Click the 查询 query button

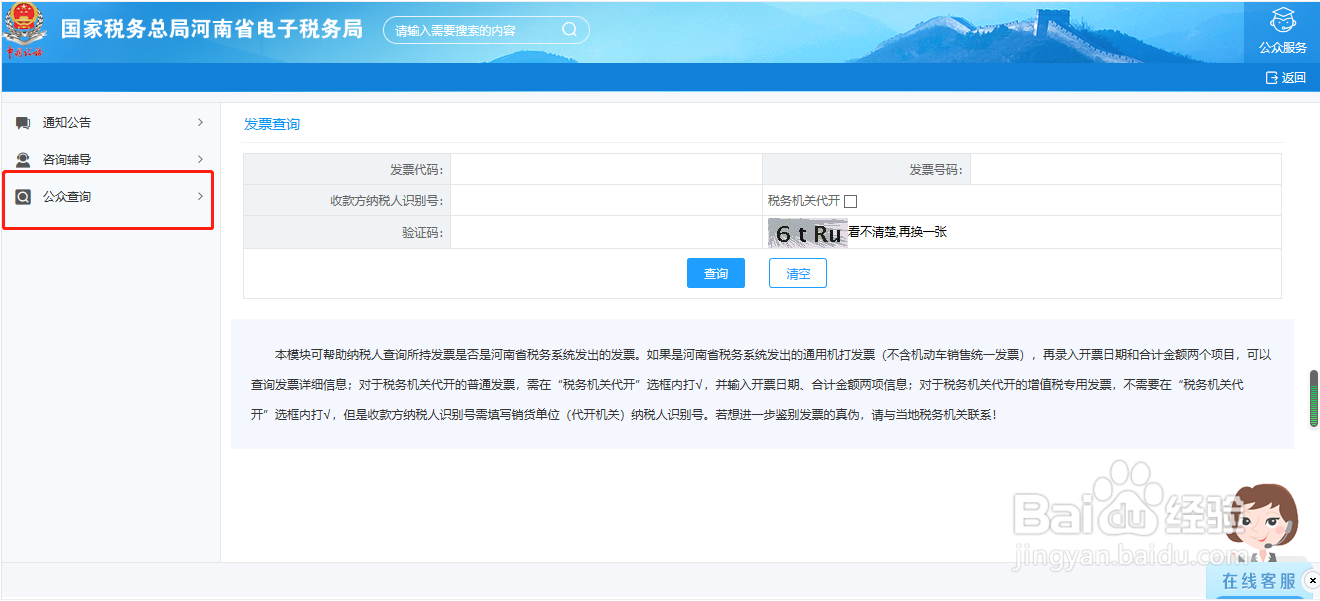[x=716, y=272]
